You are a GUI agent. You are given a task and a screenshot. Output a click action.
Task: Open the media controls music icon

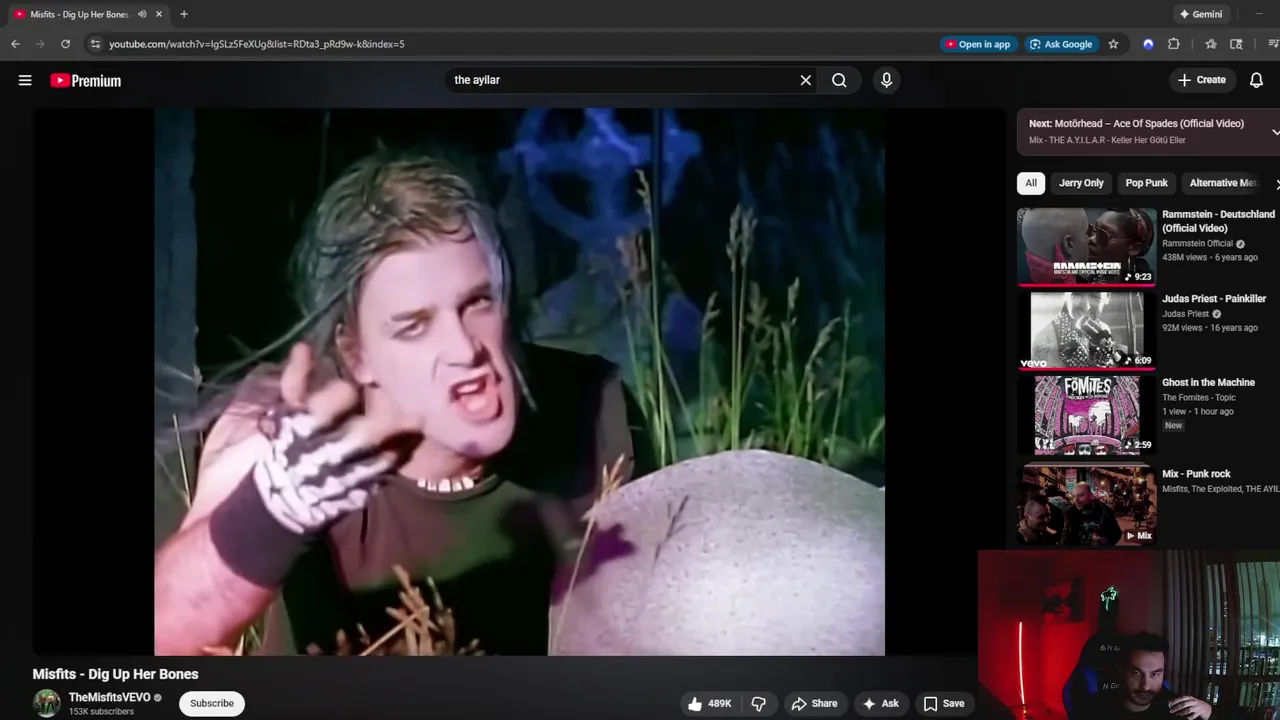1273,44
